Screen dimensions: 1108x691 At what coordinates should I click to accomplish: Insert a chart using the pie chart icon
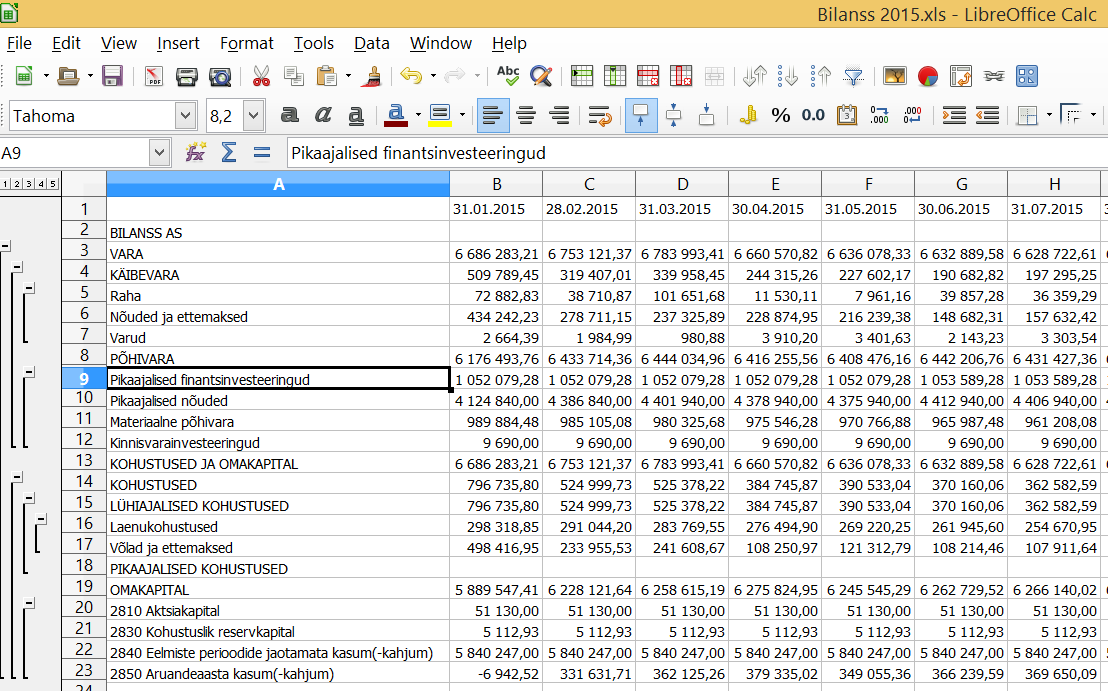coord(927,76)
